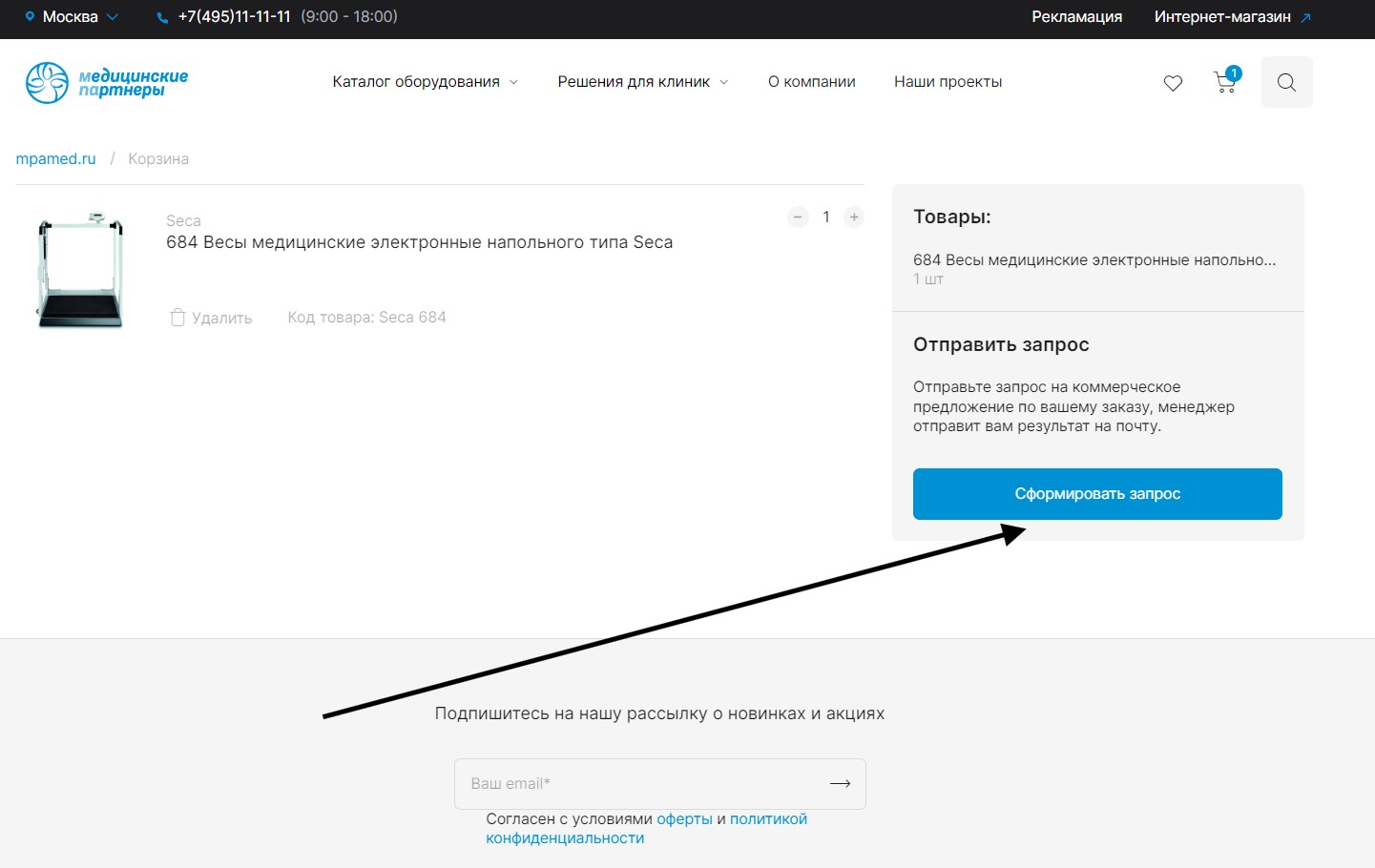The image size is (1375, 868).
Task: Expand the Решения для клиник menu
Action: pyautogui.click(x=643, y=82)
